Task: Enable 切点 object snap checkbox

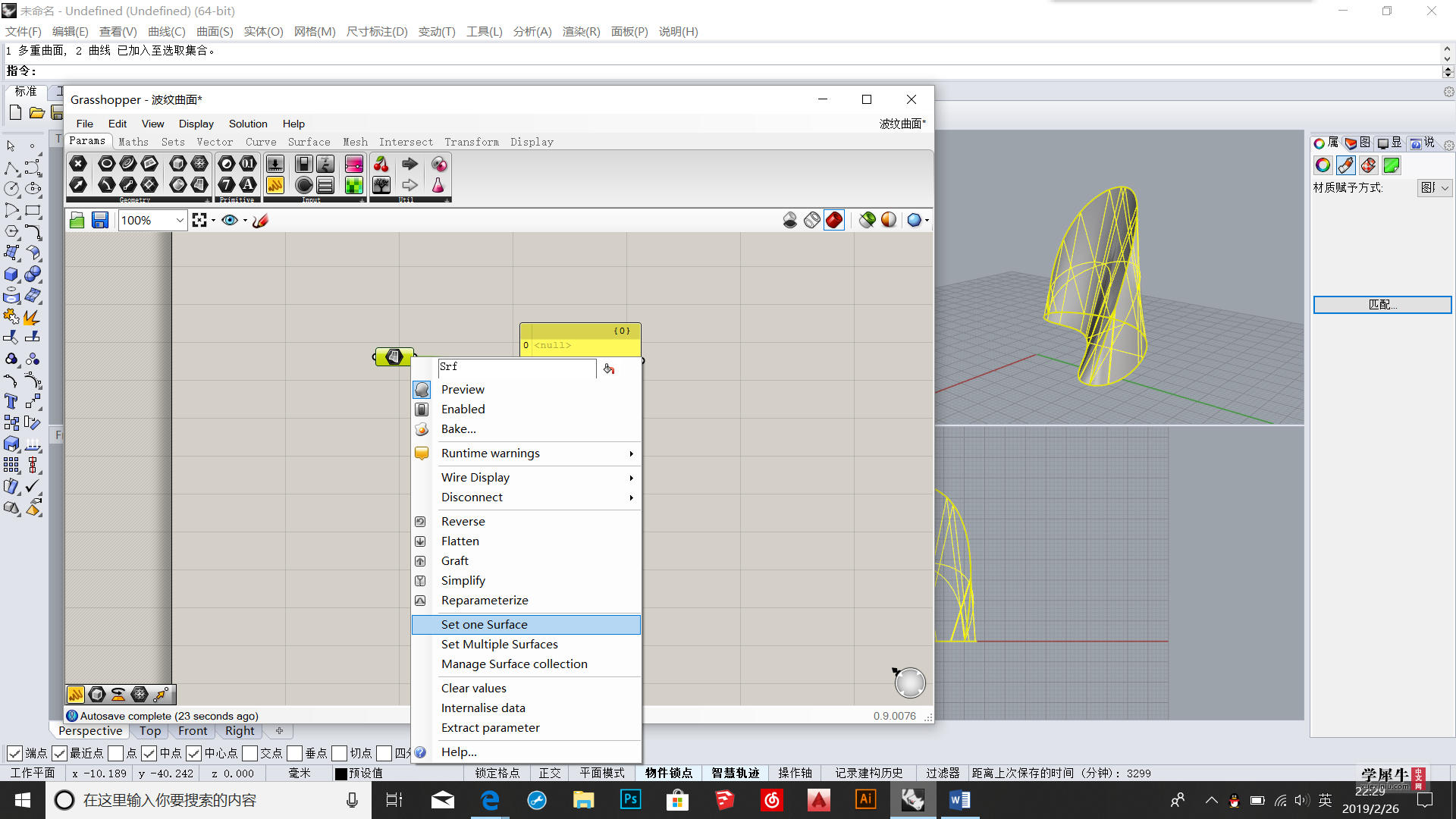Action: point(339,753)
